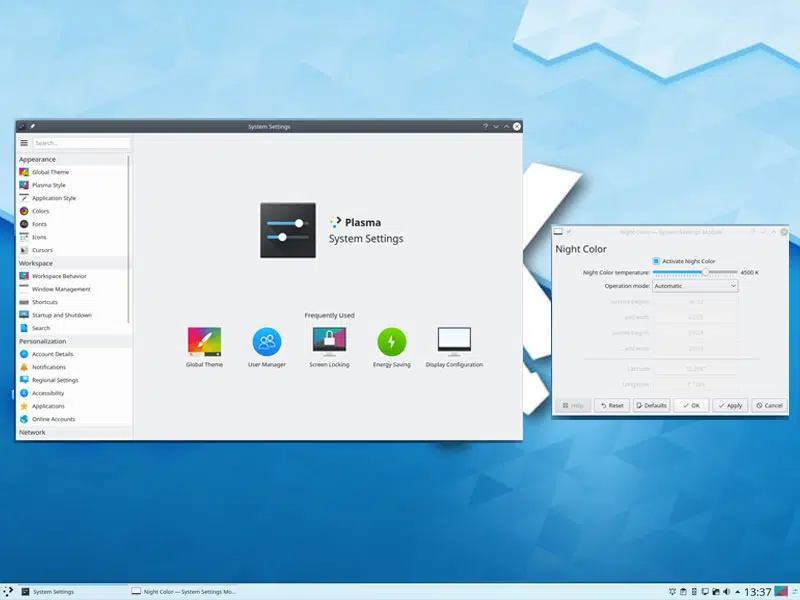This screenshot has width=800, height=600.
Task: Open Window Management settings
Action: 71,289
